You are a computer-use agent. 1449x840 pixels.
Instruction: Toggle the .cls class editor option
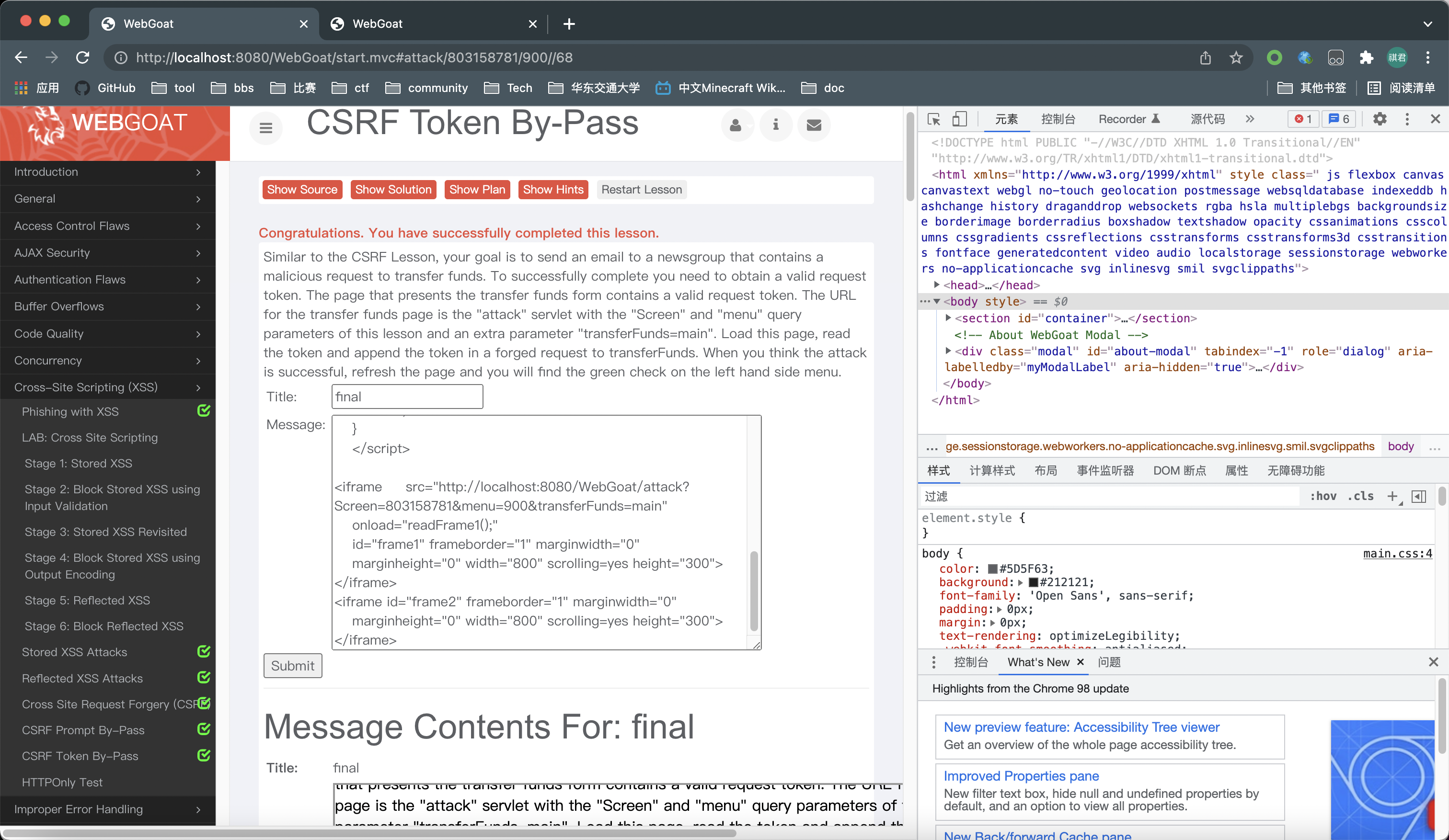(1360, 496)
